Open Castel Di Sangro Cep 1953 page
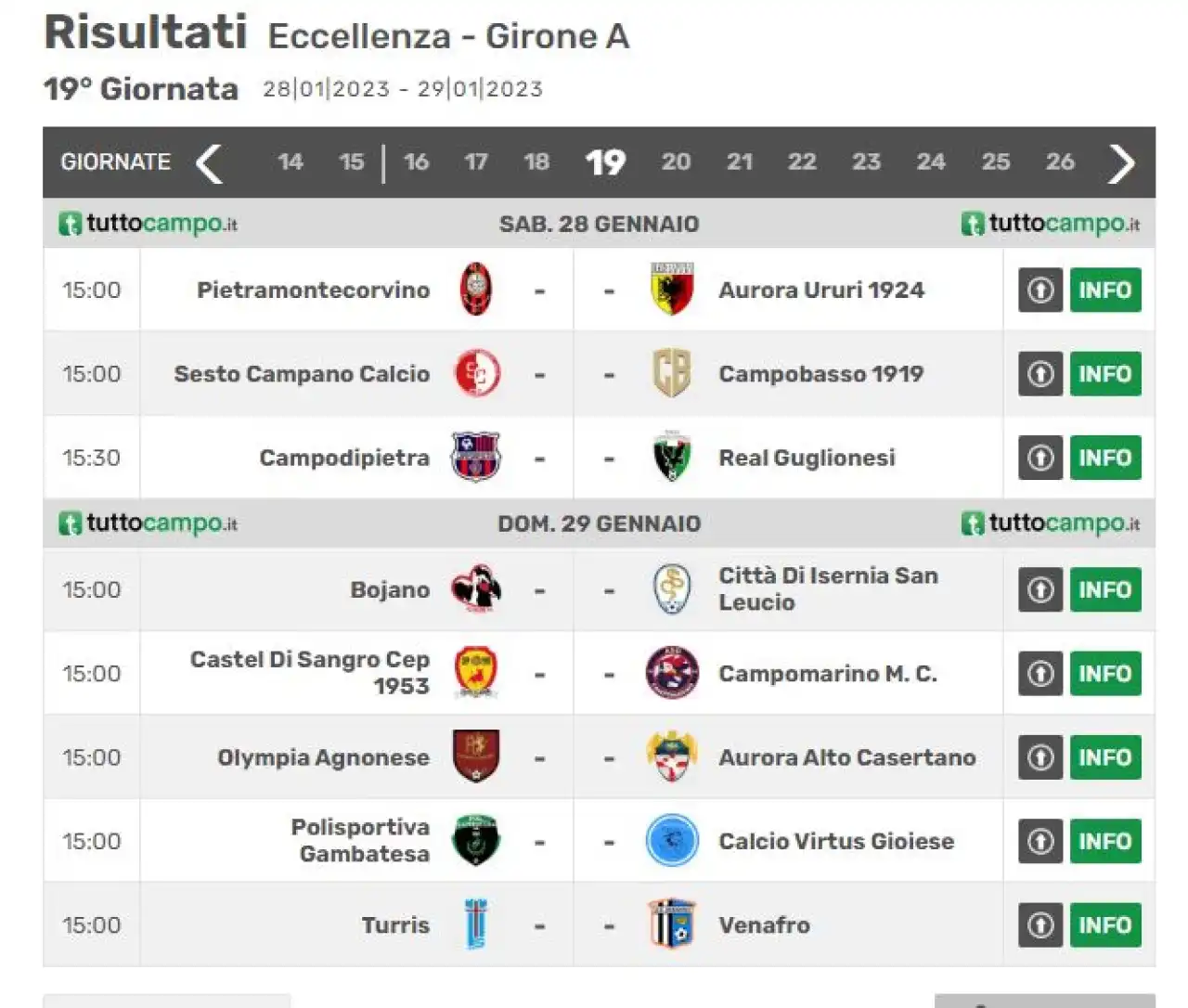Image resolution: width=1188 pixels, height=1008 pixels. tap(310, 673)
